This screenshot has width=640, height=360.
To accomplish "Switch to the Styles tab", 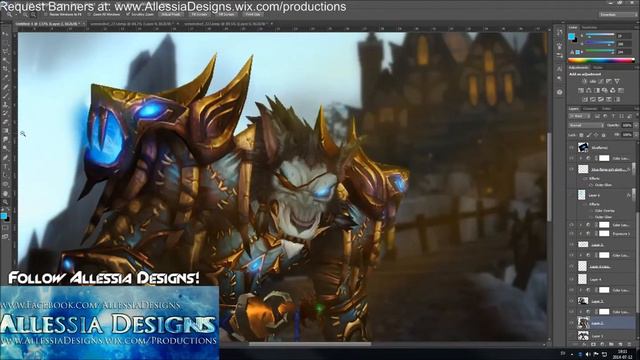I will [x=598, y=67].
